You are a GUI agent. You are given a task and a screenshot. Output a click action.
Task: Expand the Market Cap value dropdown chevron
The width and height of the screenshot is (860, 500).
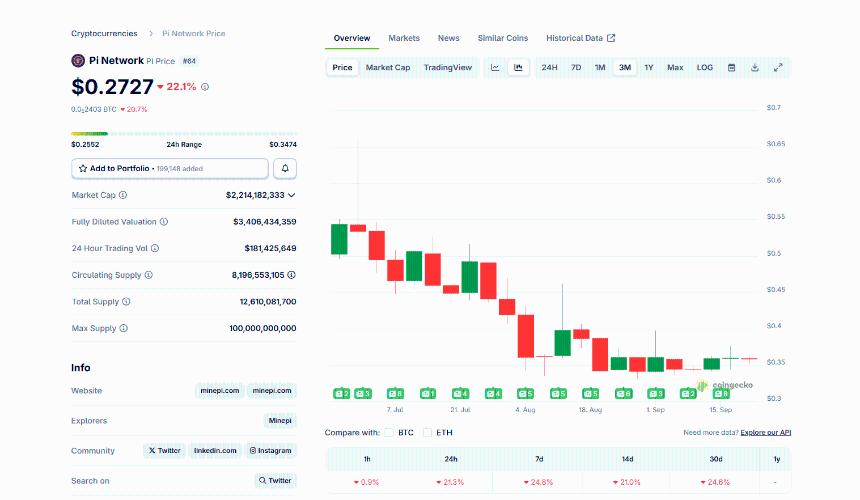pos(291,195)
